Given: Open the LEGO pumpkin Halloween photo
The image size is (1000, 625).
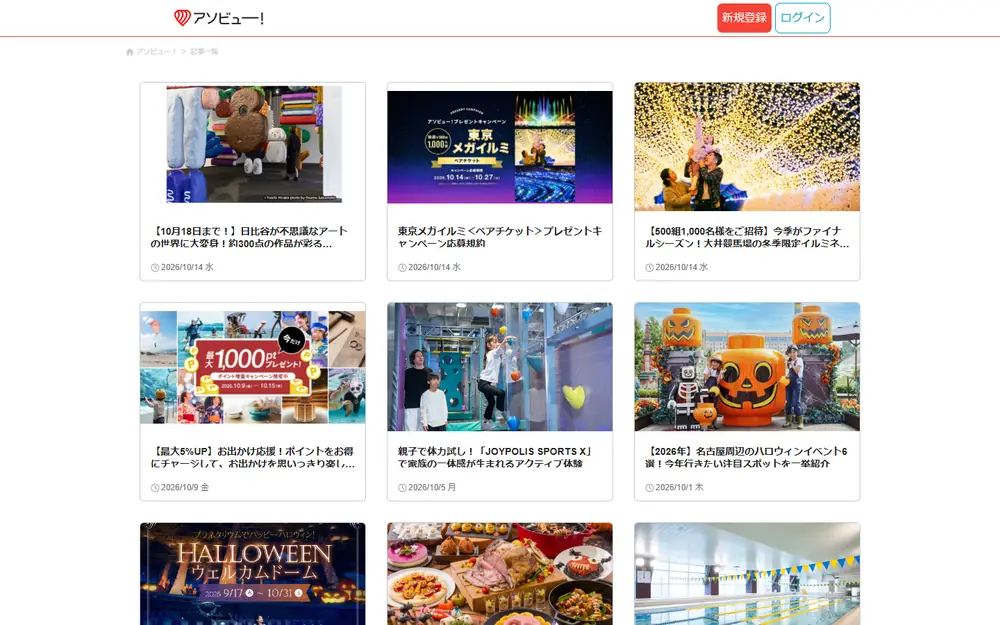Looking at the screenshot, I should click(747, 367).
